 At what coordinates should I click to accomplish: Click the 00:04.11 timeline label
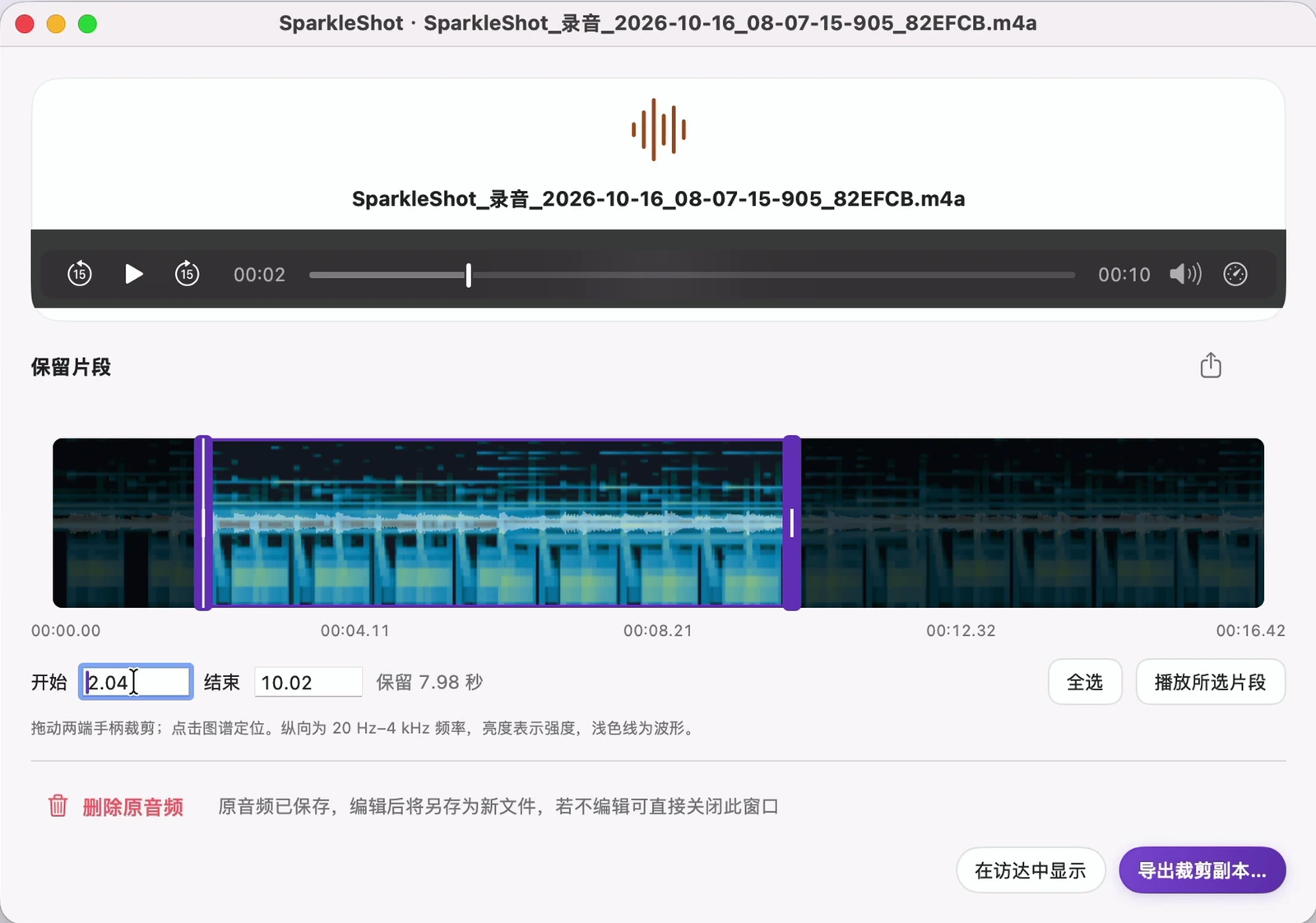(354, 631)
